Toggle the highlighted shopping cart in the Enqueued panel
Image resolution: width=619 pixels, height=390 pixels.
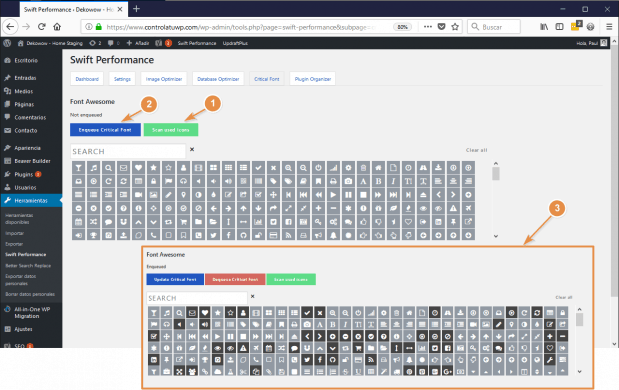358,348
